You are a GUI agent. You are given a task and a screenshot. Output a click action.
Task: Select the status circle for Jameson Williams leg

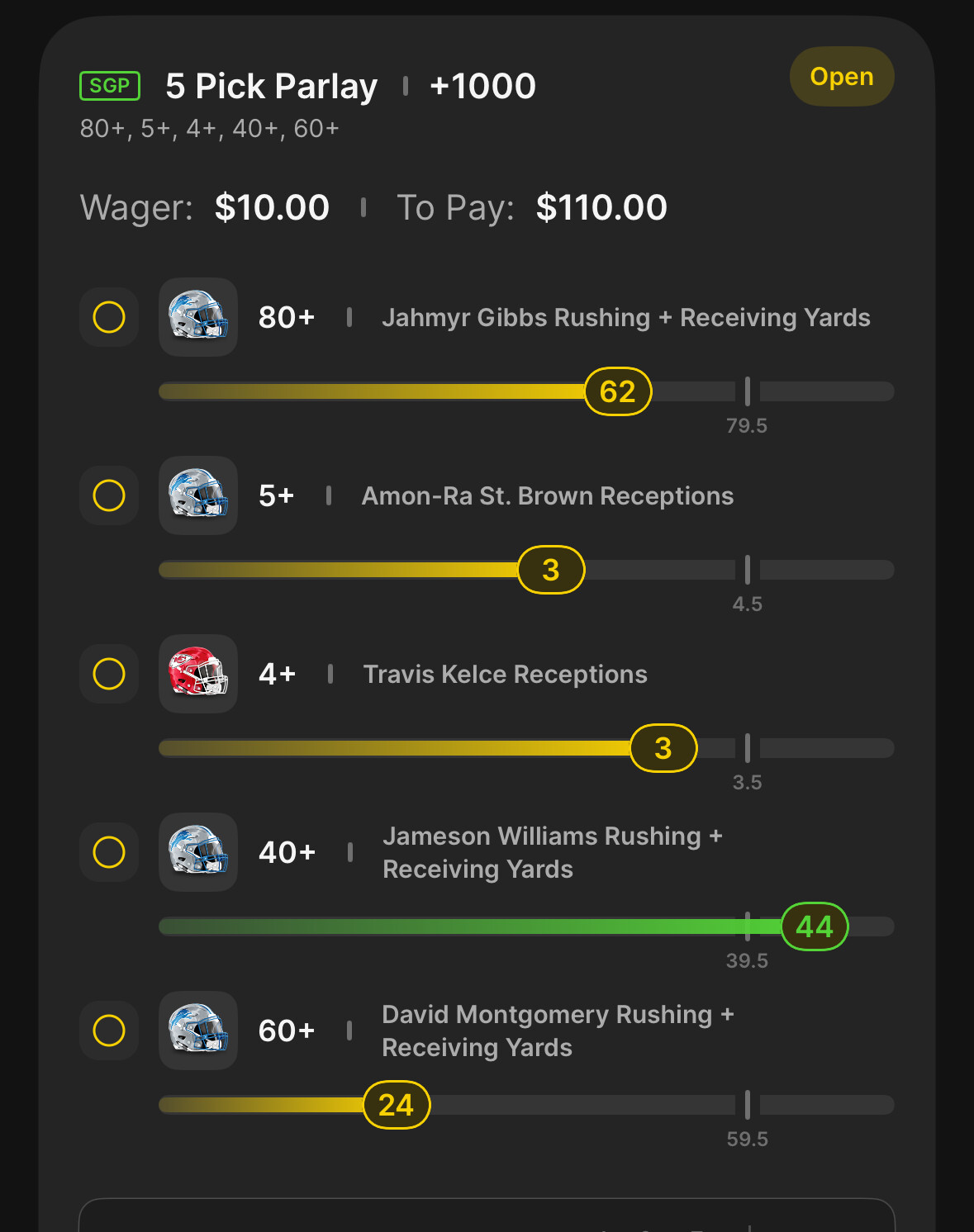(109, 852)
